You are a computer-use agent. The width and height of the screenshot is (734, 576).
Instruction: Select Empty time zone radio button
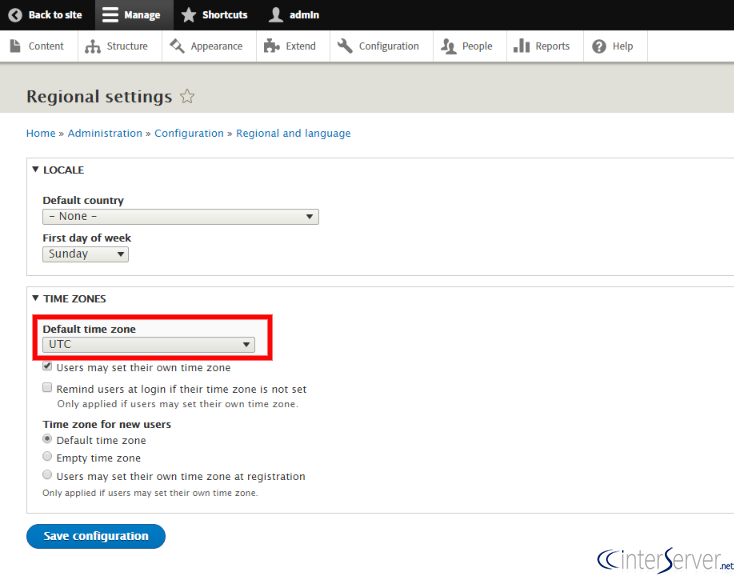(x=47, y=457)
